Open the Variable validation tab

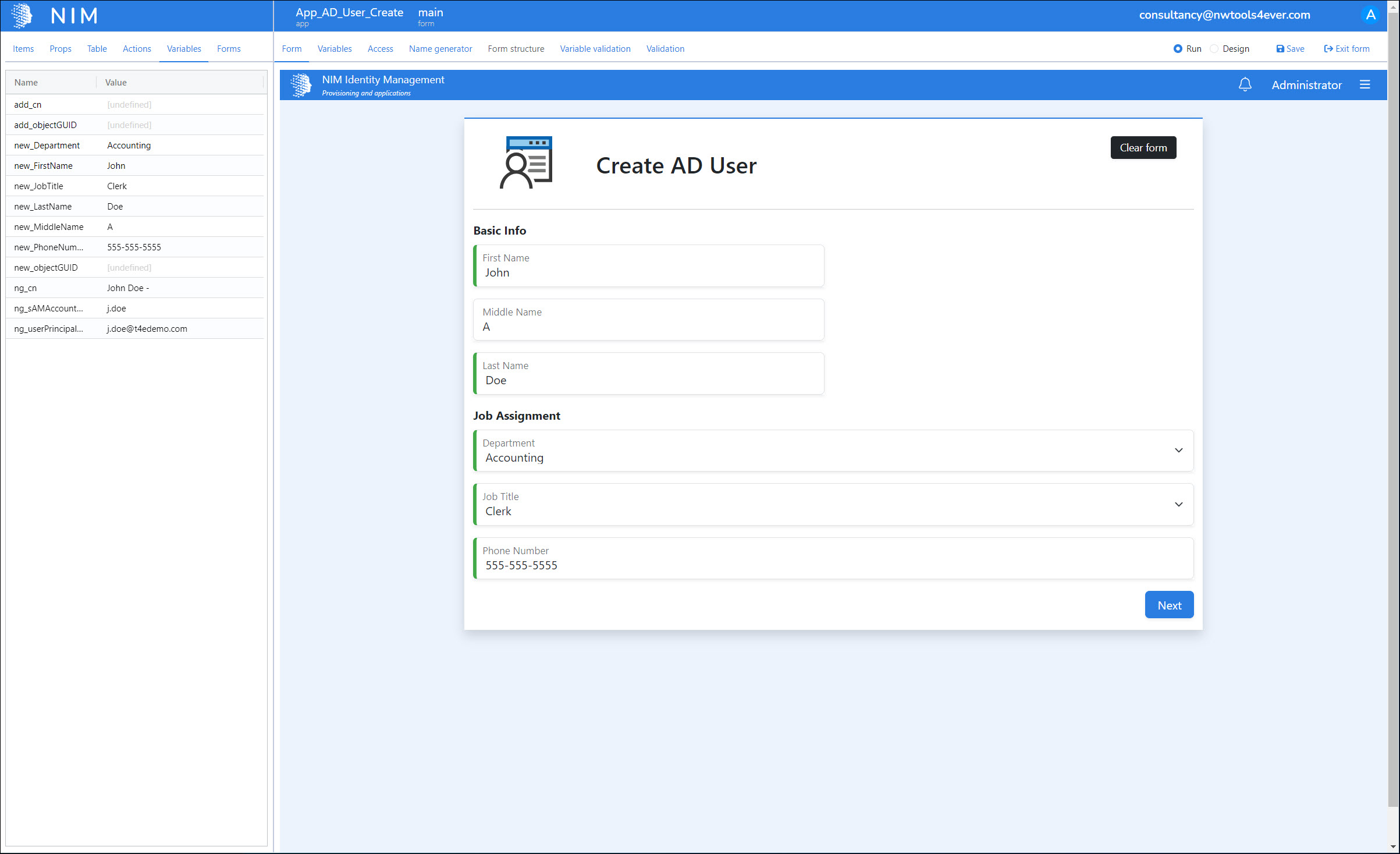click(595, 49)
